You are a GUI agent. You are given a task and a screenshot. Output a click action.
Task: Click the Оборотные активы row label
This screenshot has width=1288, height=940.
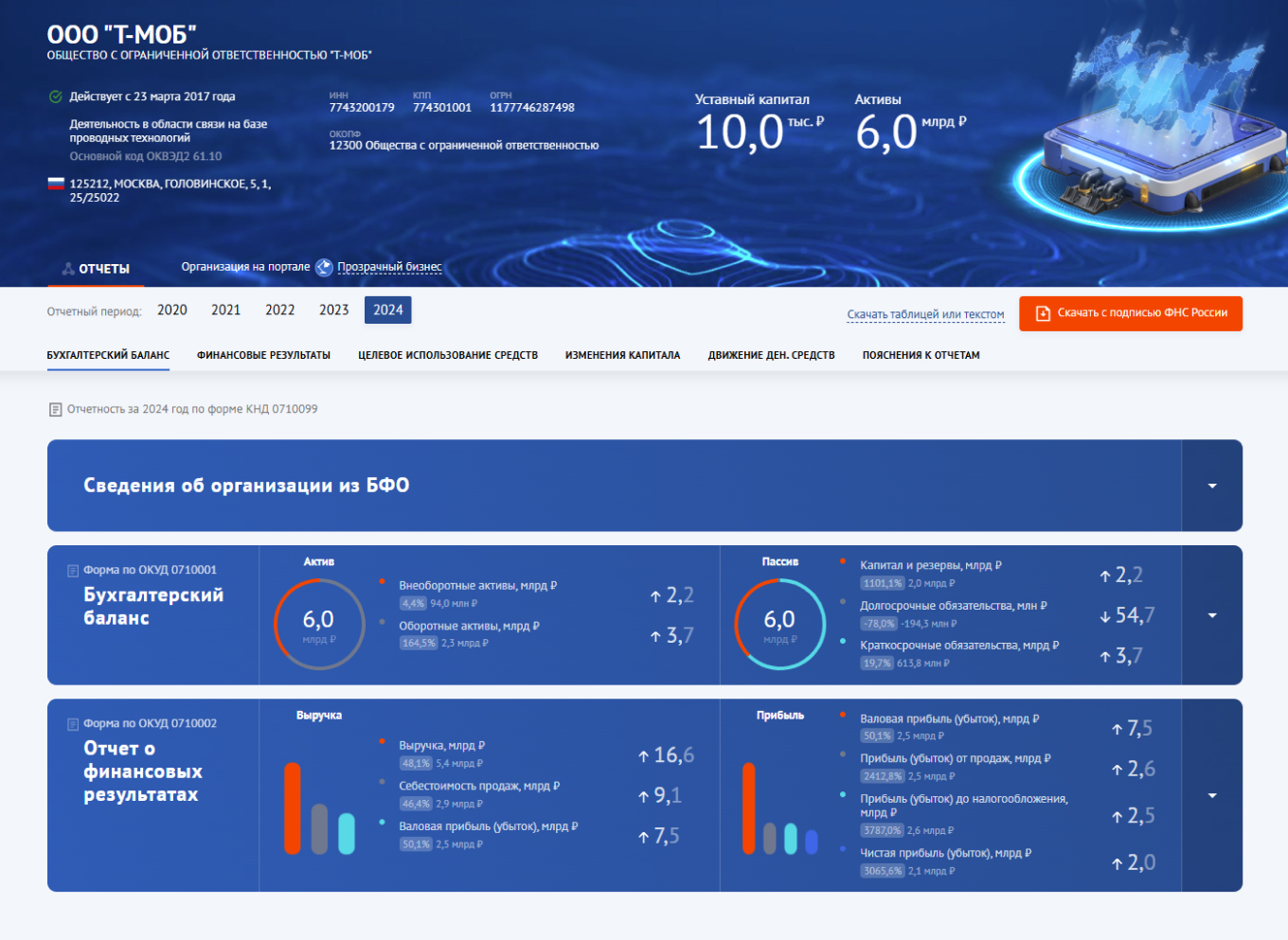tap(470, 627)
